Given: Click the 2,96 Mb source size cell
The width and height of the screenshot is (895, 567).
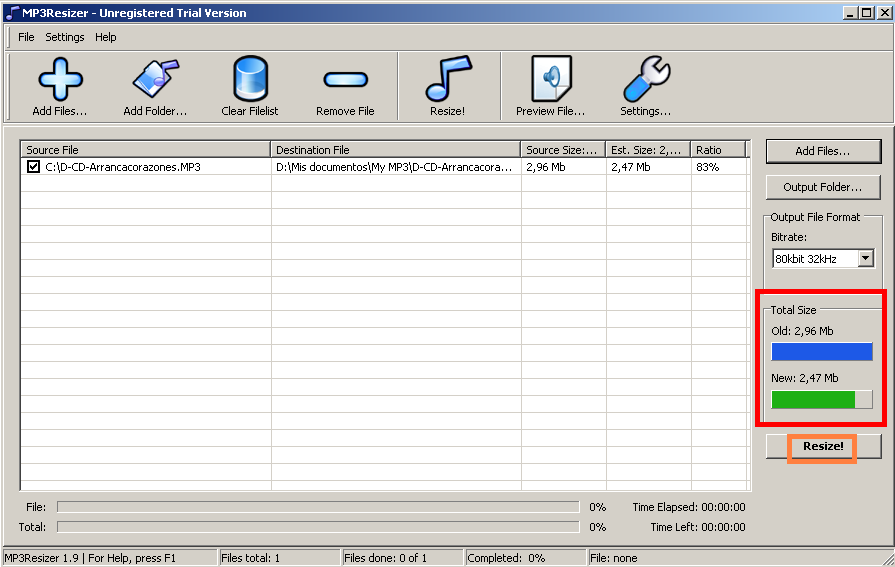Looking at the screenshot, I should point(546,167).
